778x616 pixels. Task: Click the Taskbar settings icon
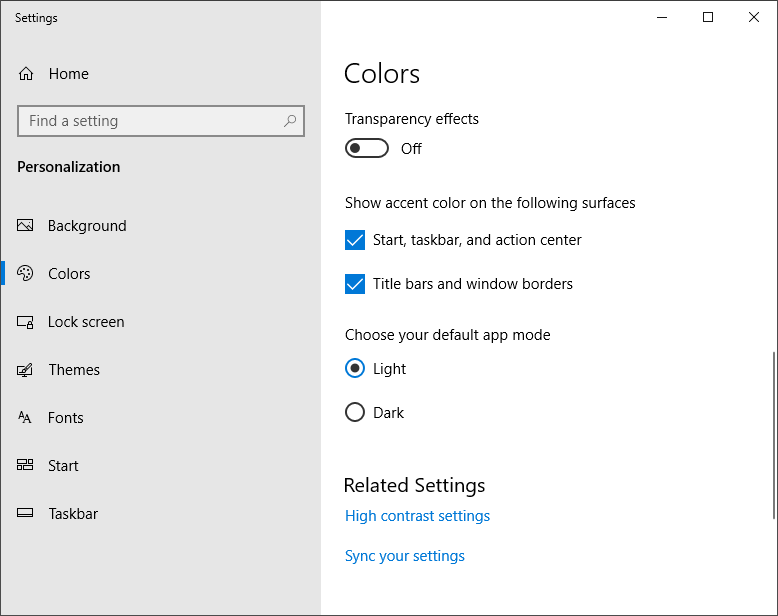click(26, 514)
